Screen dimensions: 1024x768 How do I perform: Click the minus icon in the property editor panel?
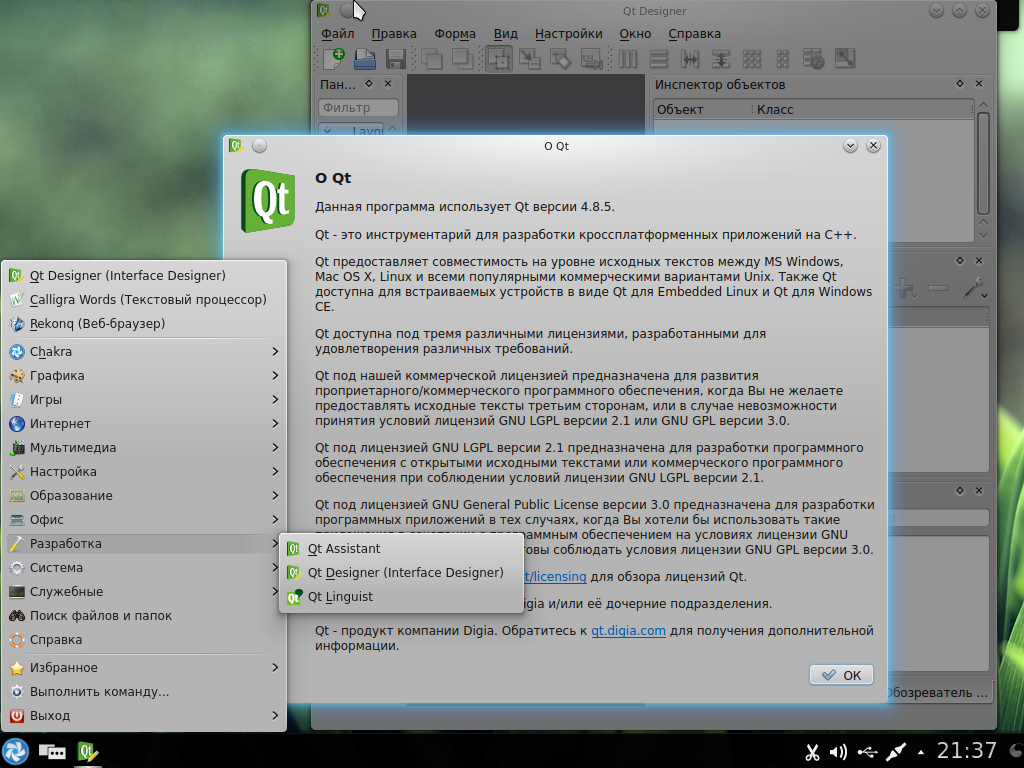tap(938, 288)
